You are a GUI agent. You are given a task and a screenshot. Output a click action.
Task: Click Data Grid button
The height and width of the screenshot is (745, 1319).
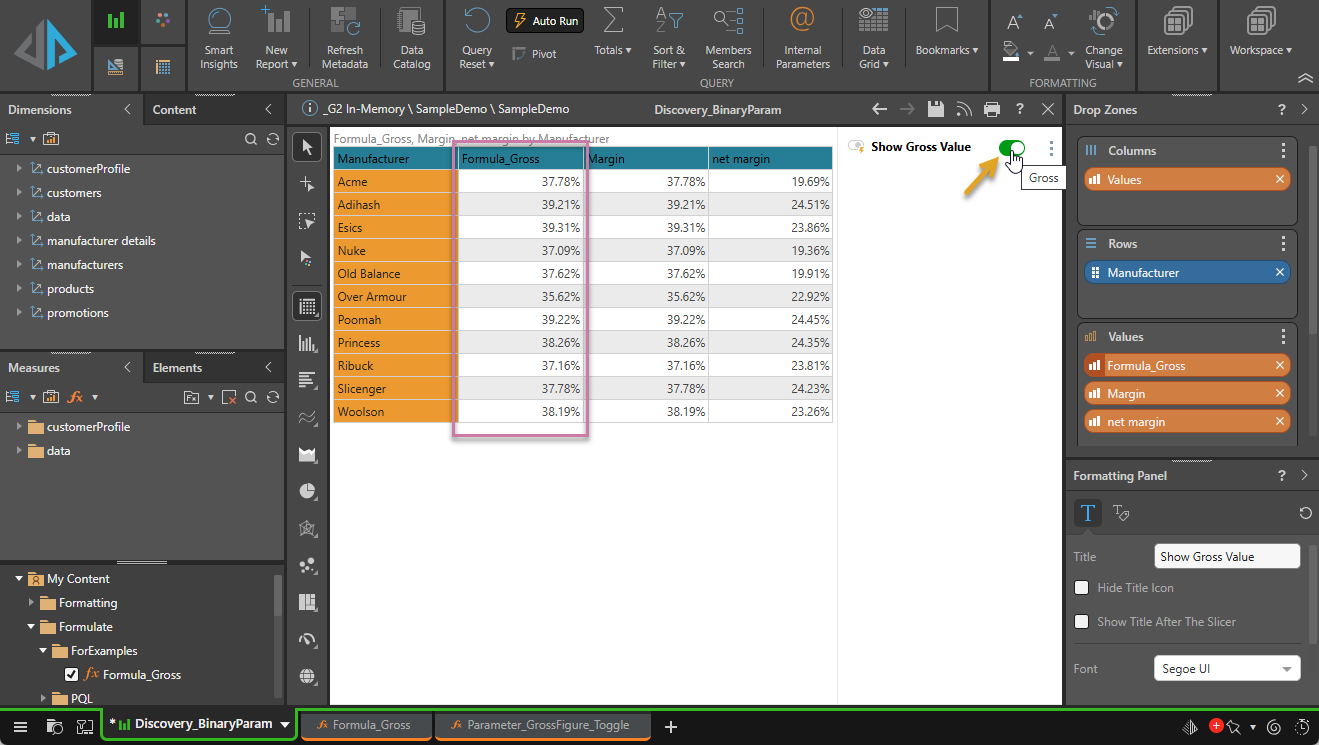click(x=873, y=38)
